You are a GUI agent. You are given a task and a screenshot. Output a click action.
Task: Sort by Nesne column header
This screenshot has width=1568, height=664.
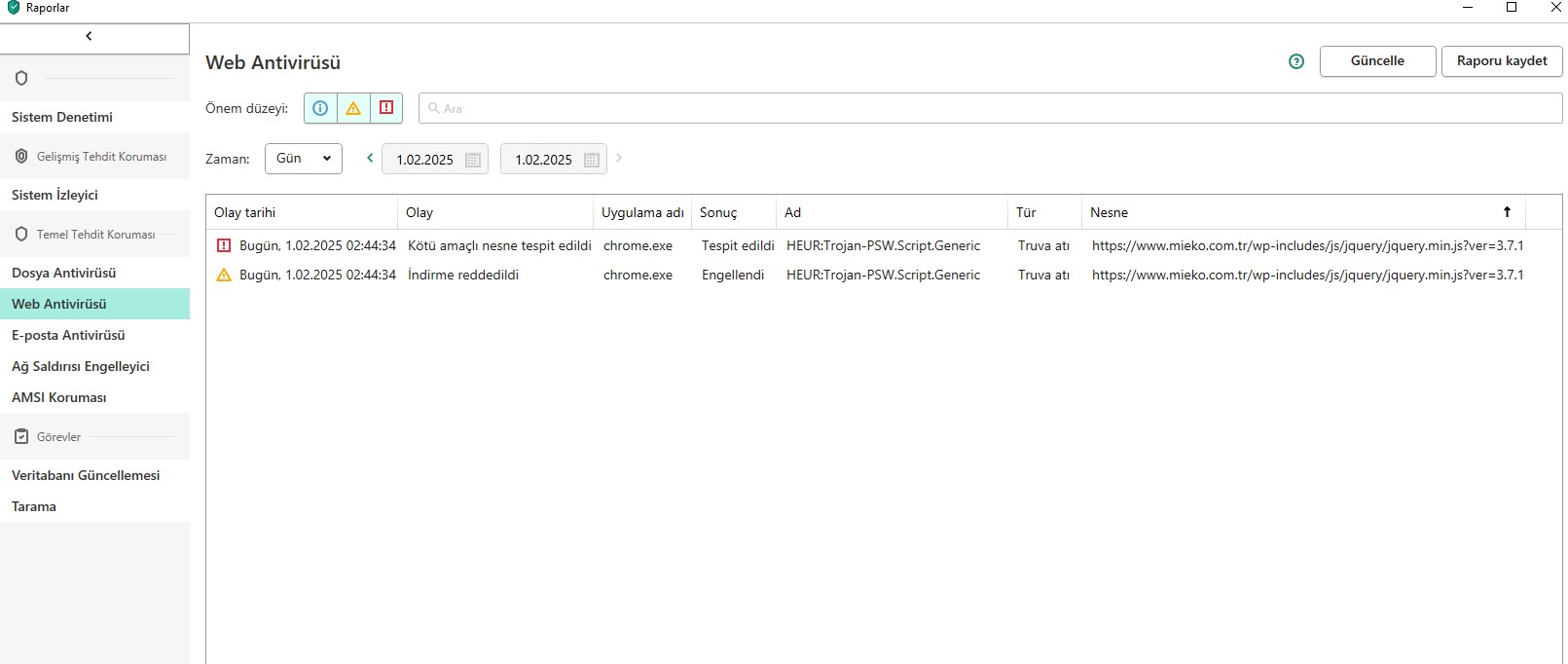click(1303, 212)
